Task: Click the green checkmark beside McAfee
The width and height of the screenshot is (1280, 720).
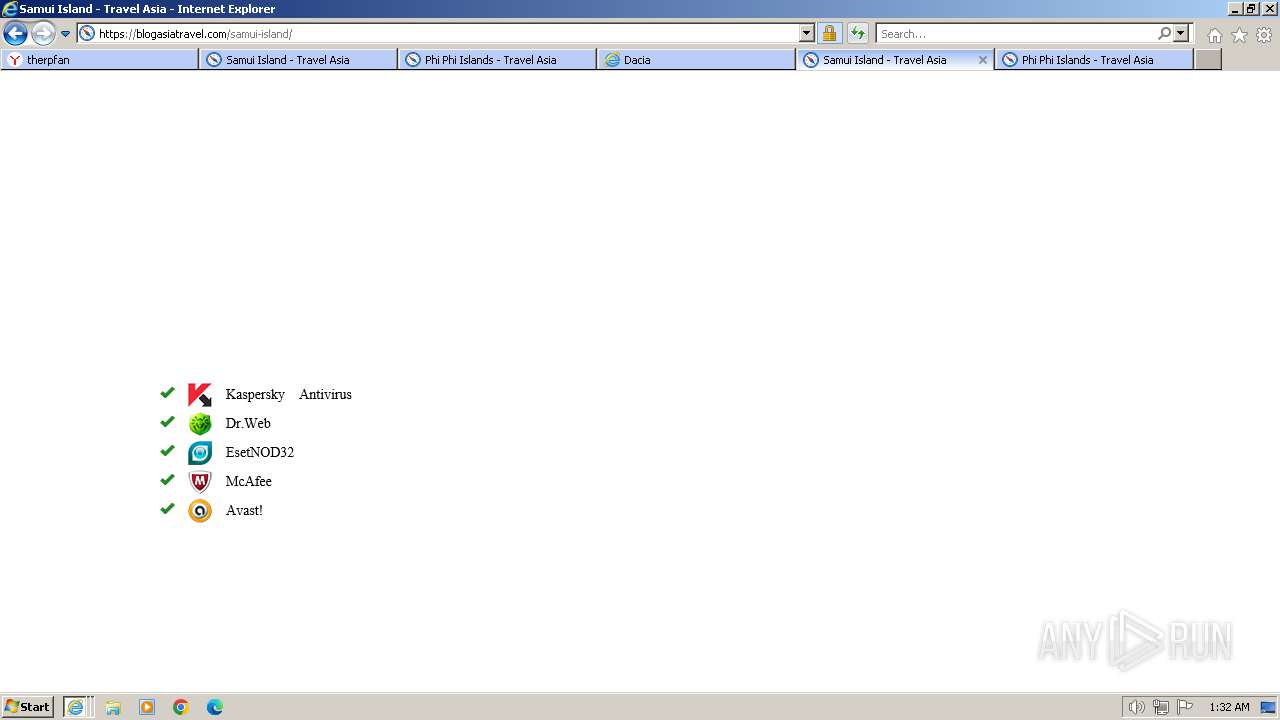Action: [x=167, y=480]
